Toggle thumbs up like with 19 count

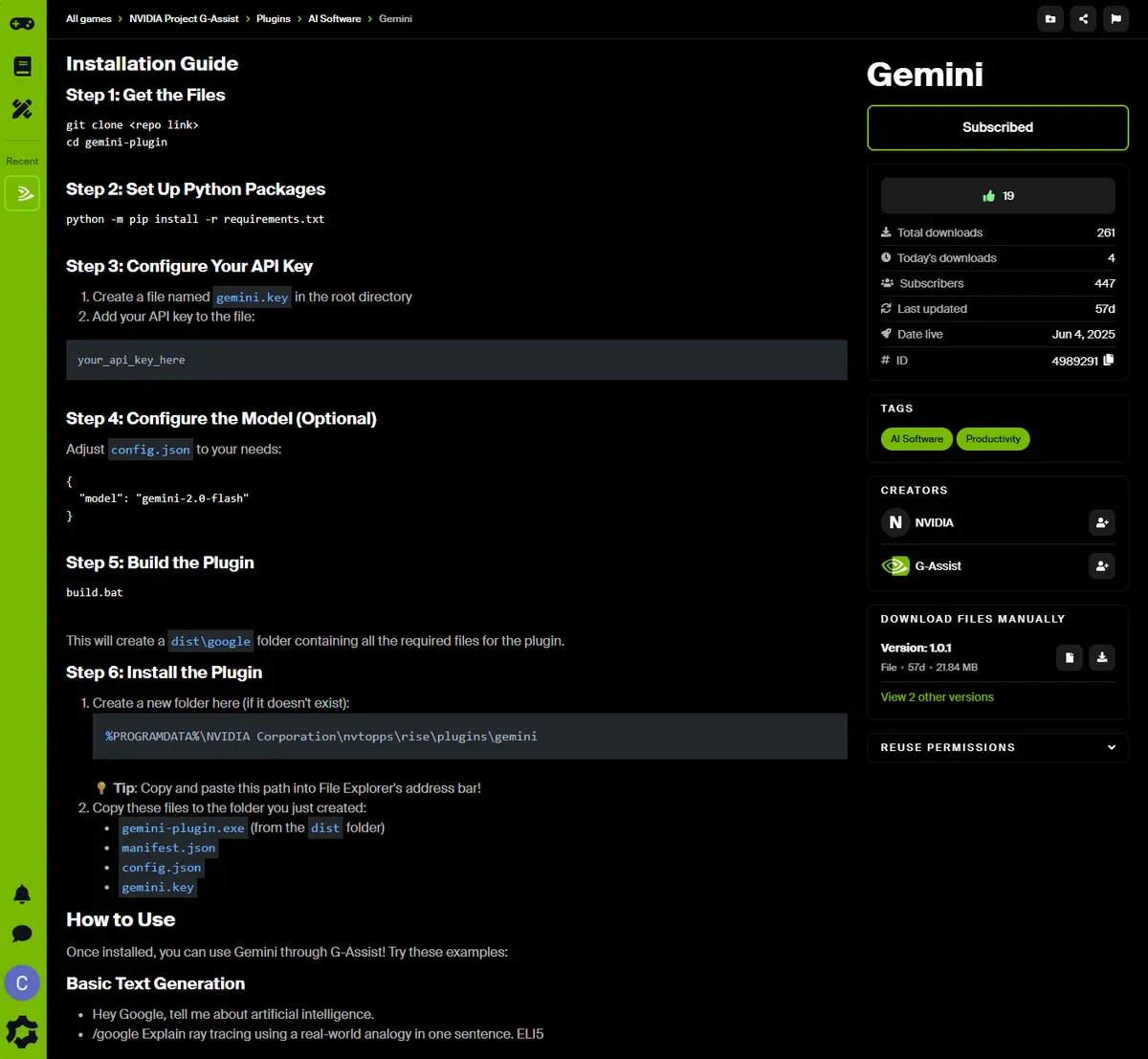click(x=997, y=196)
